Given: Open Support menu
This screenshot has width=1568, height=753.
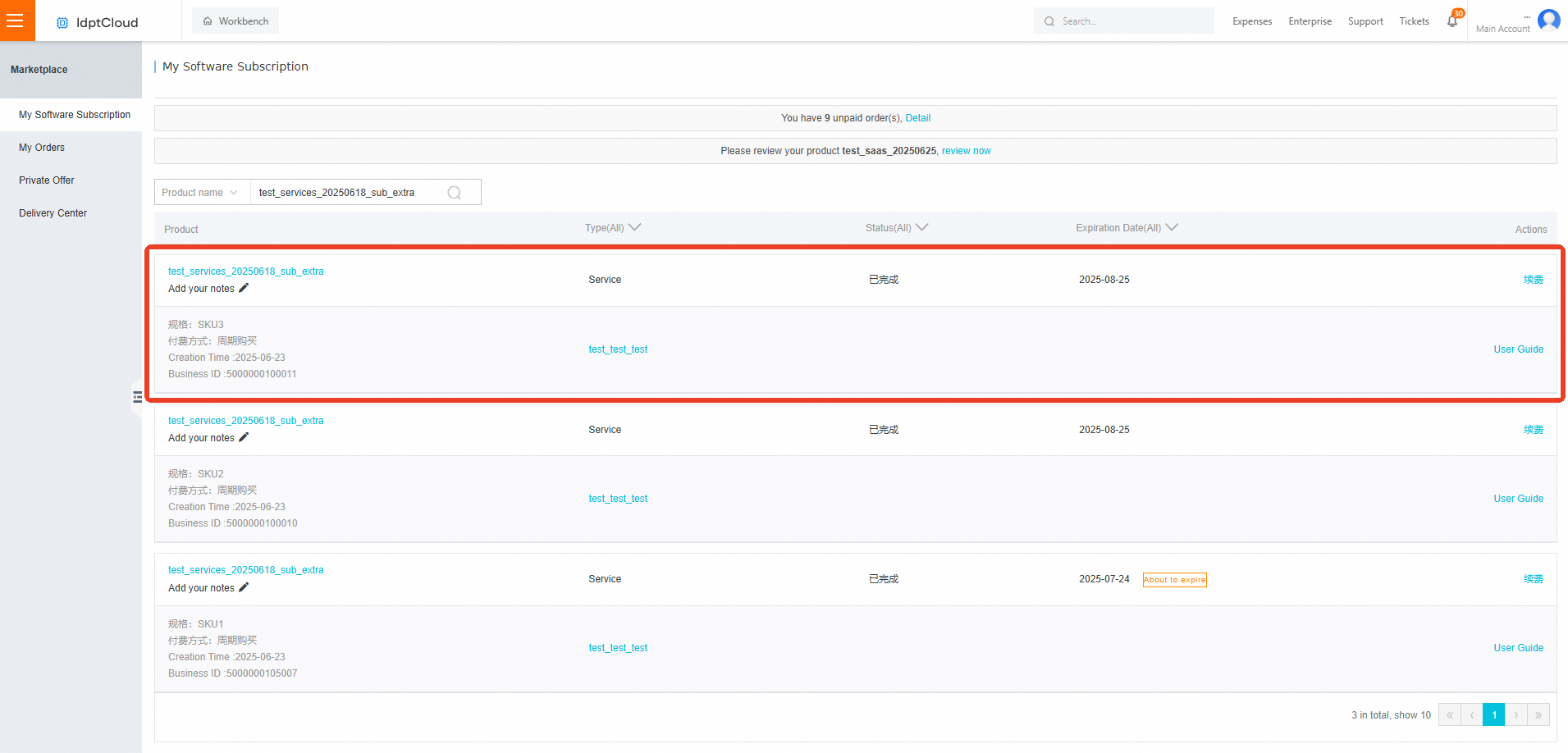Looking at the screenshot, I should point(1365,21).
